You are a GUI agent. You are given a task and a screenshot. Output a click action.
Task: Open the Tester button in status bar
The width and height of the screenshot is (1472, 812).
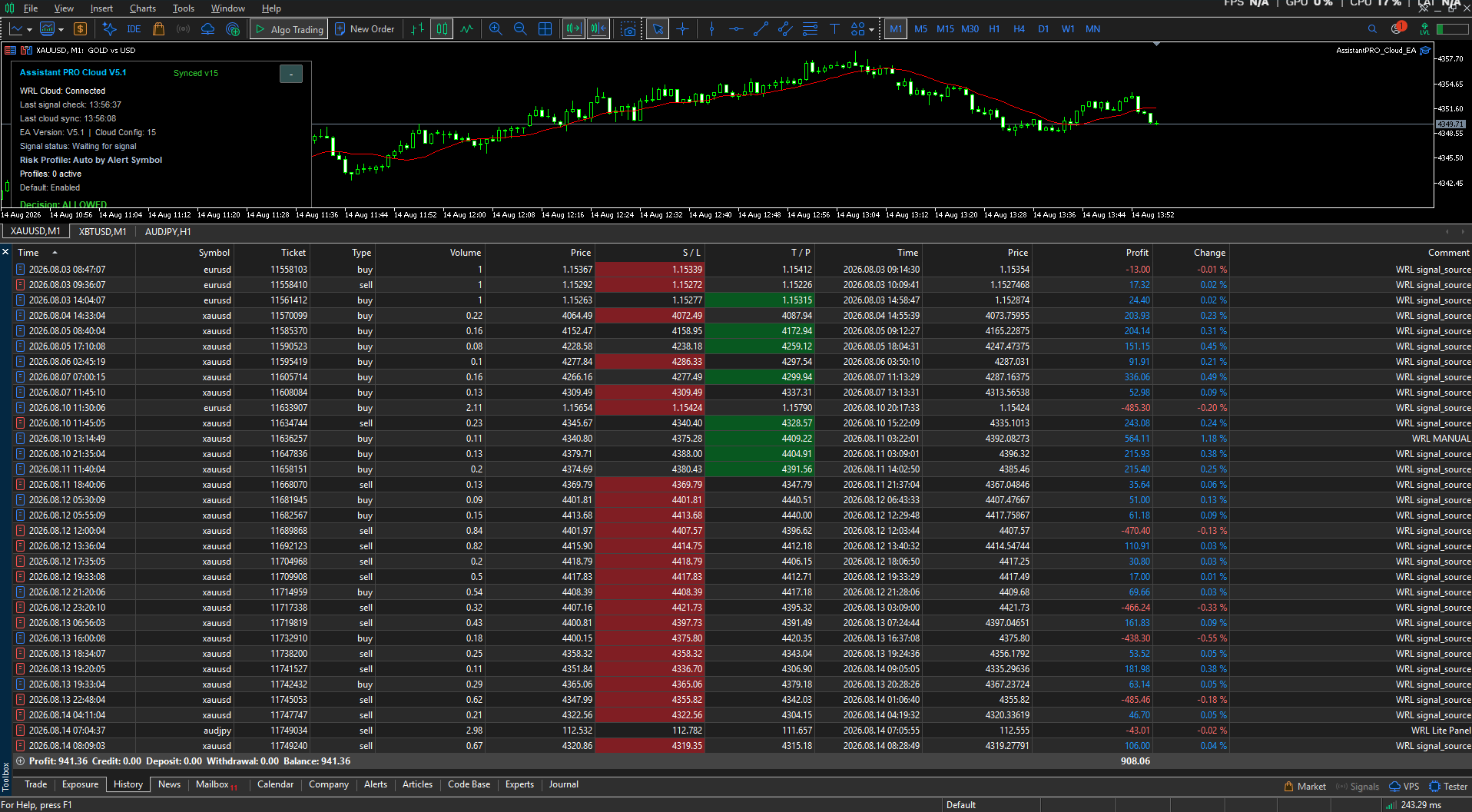pyautogui.click(x=1448, y=787)
